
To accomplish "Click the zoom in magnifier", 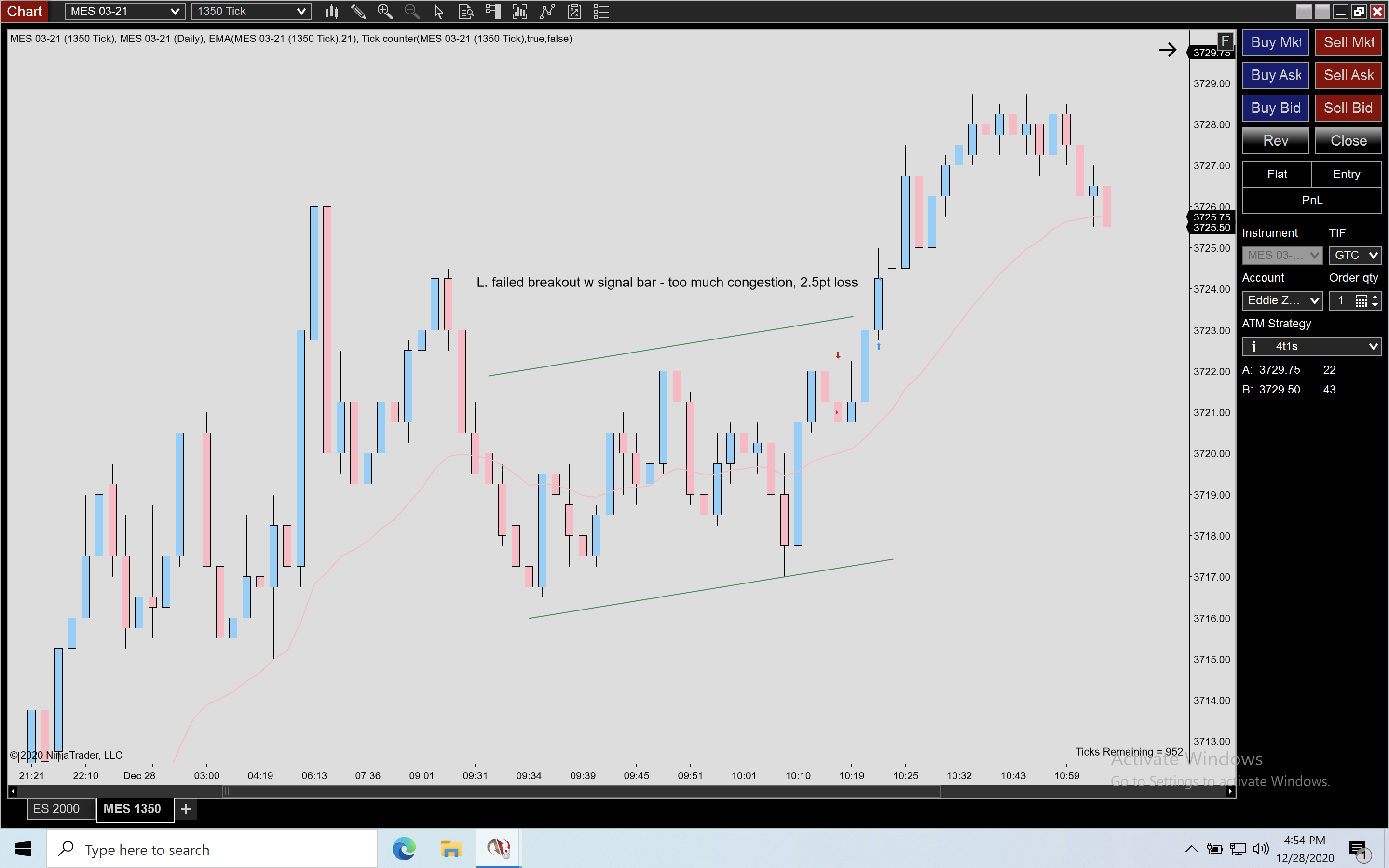I will (385, 12).
